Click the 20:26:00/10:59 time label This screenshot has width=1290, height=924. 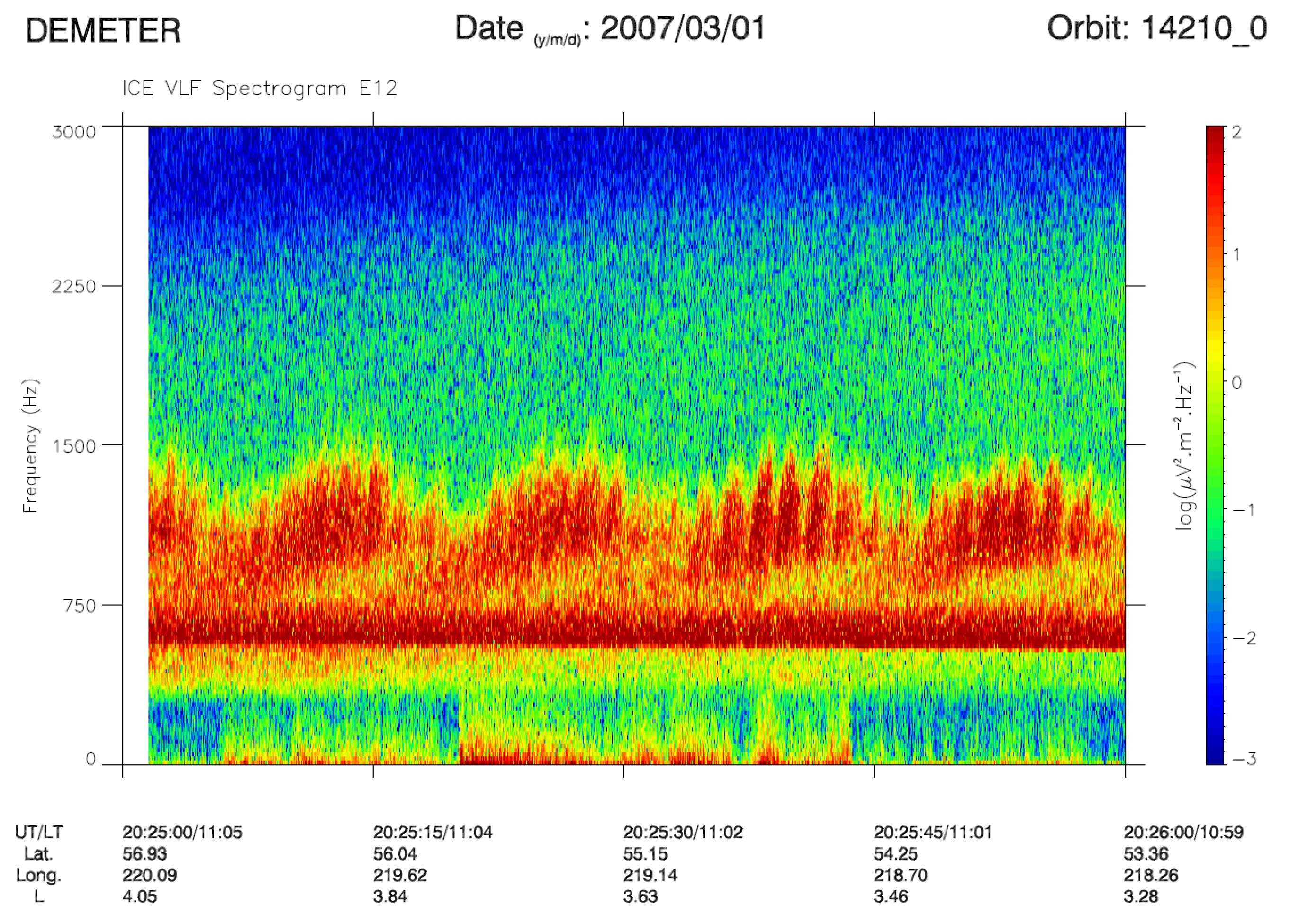(1183, 833)
